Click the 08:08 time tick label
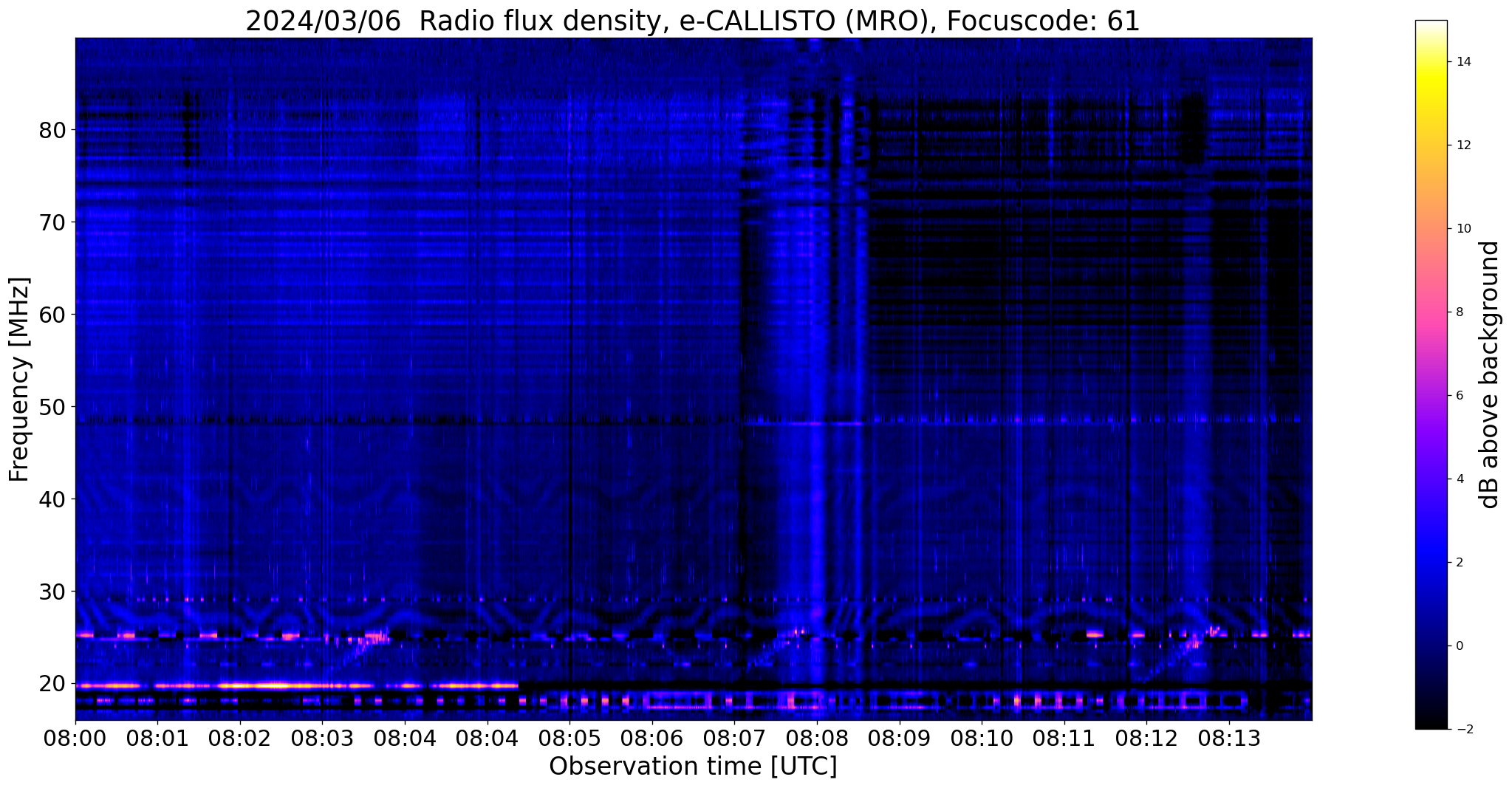 pos(816,739)
